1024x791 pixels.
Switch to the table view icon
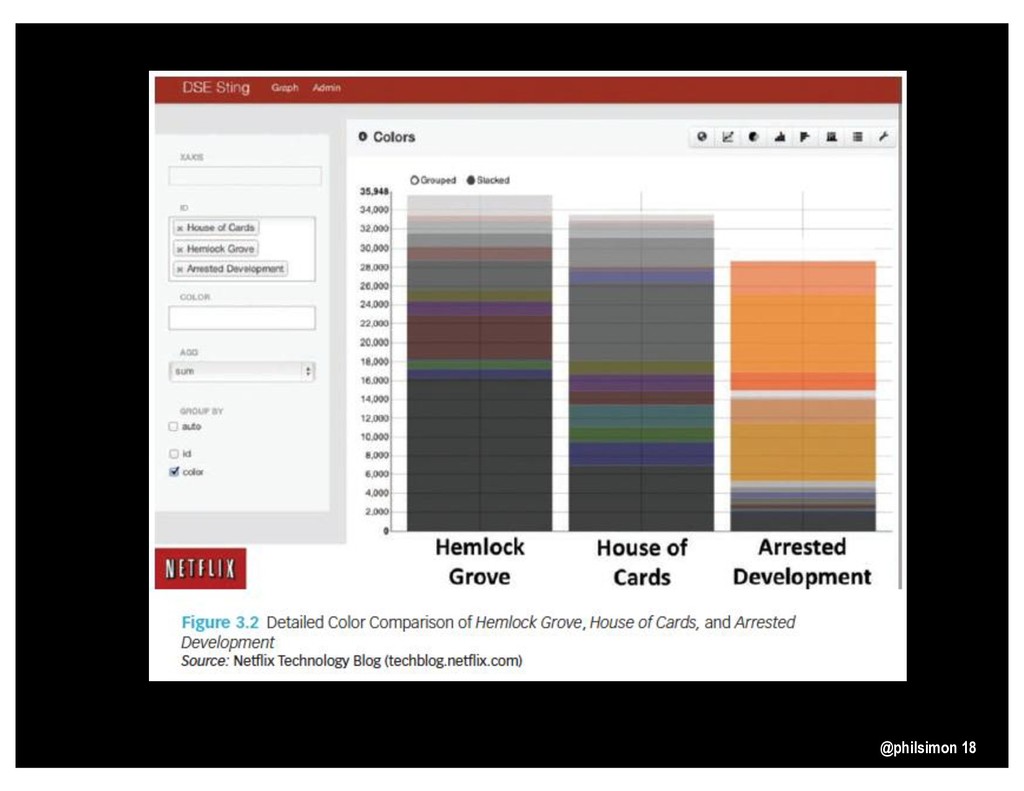[x=857, y=137]
